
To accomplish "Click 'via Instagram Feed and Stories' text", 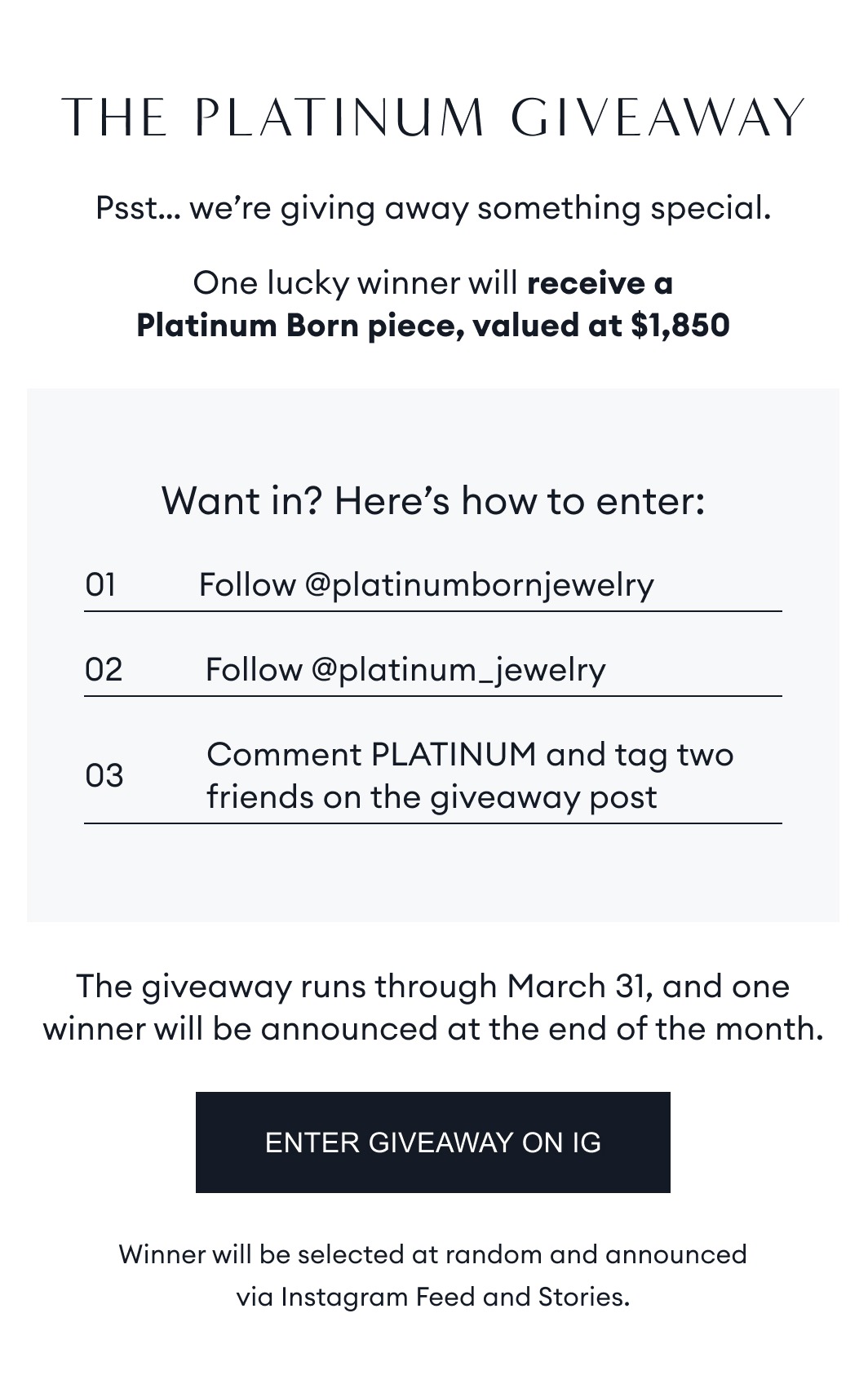I will 432,1297.
